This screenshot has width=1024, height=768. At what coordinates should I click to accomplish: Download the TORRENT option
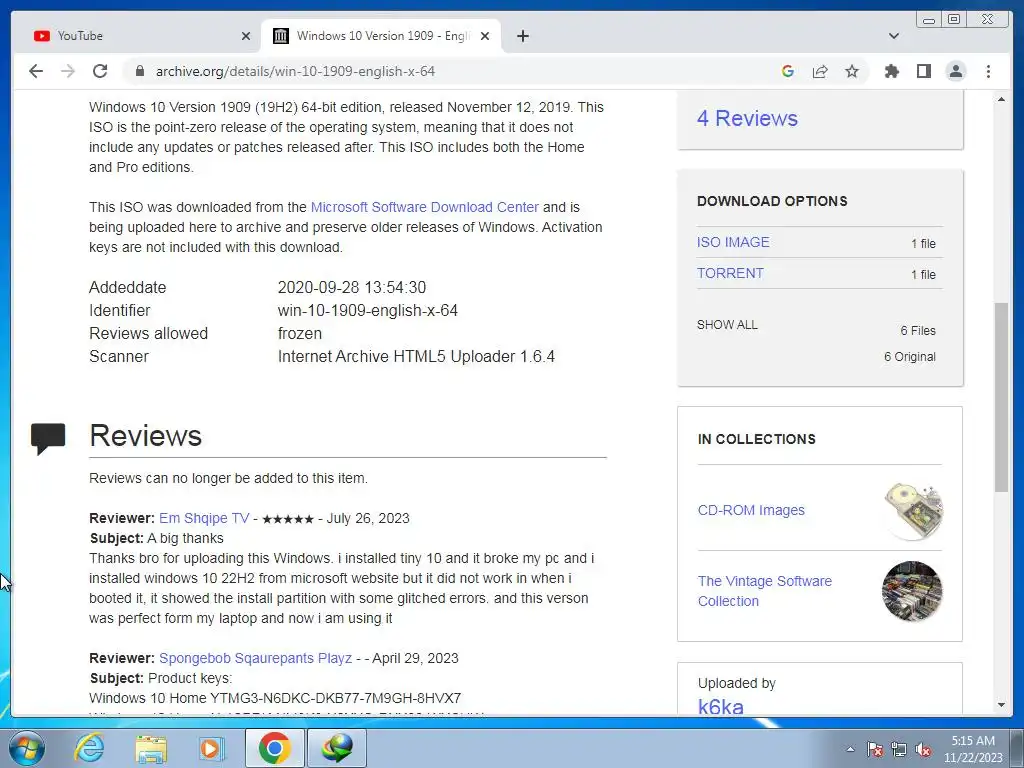point(730,273)
